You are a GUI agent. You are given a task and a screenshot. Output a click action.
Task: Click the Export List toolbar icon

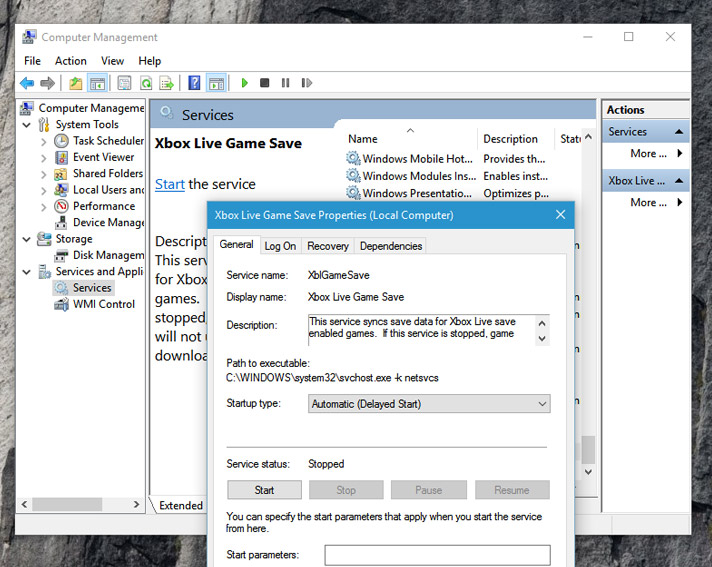click(167, 83)
